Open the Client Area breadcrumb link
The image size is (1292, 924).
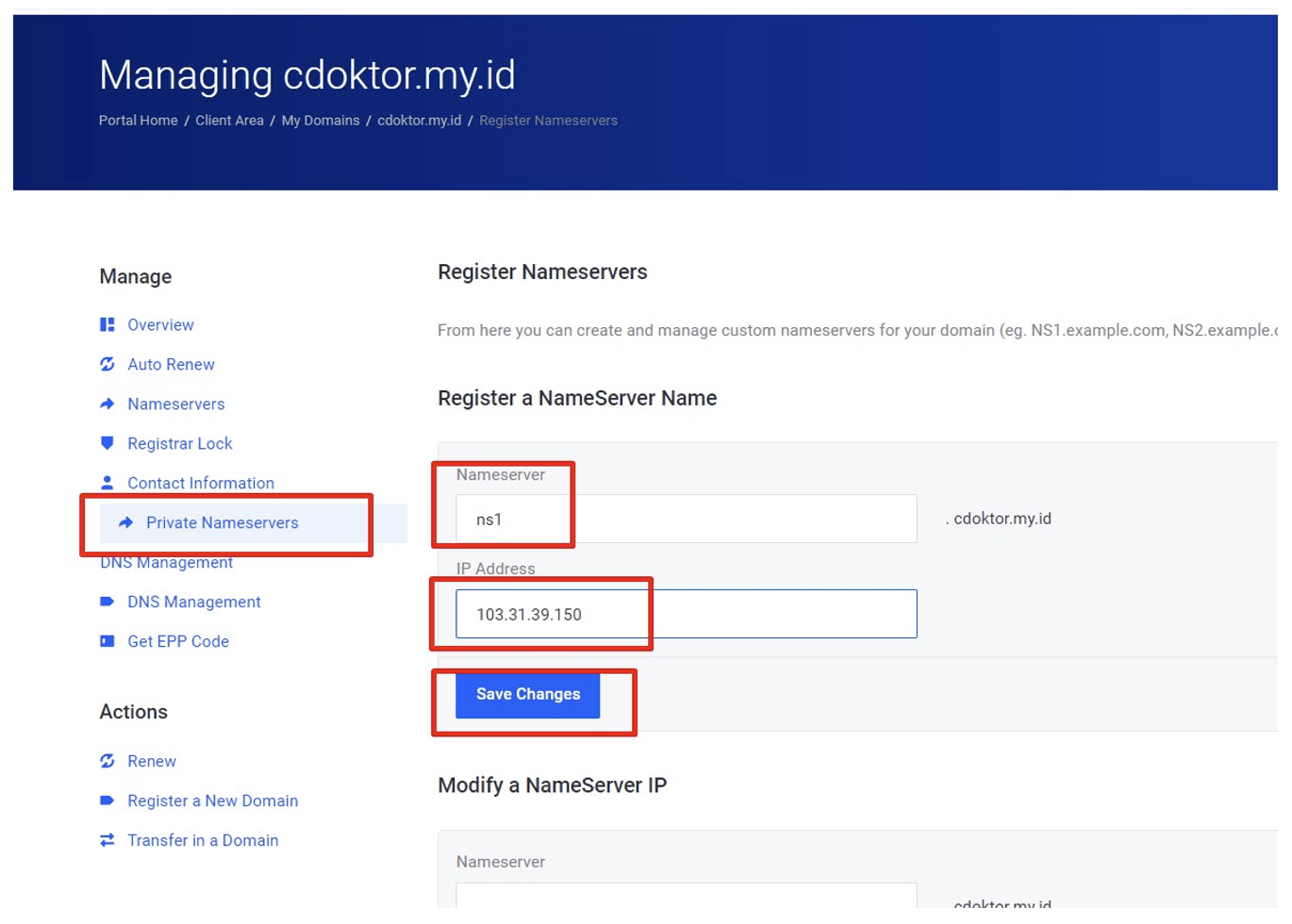pos(229,120)
